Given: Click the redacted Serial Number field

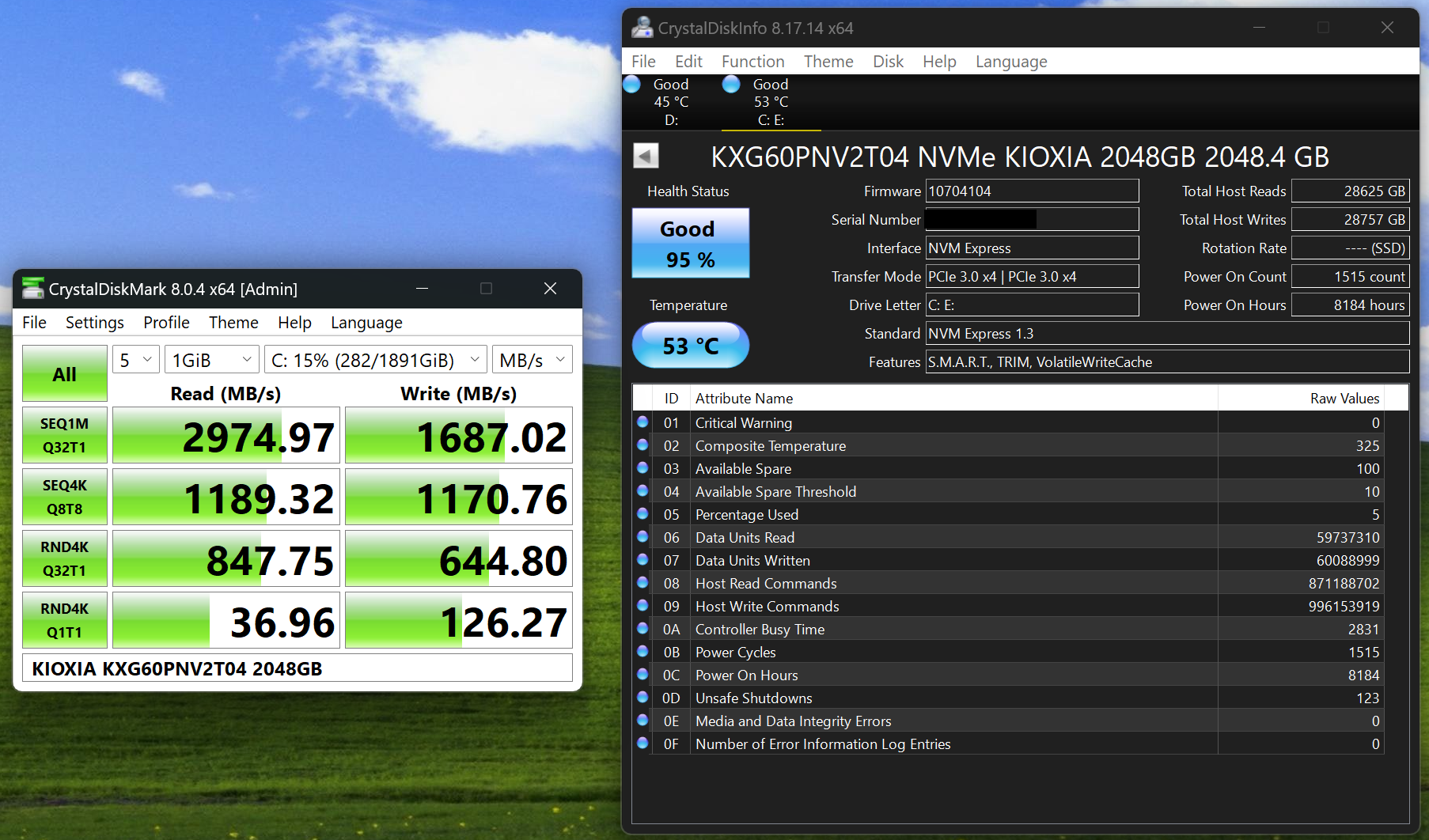Looking at the screenshot, I should [x=1032, y=219].
